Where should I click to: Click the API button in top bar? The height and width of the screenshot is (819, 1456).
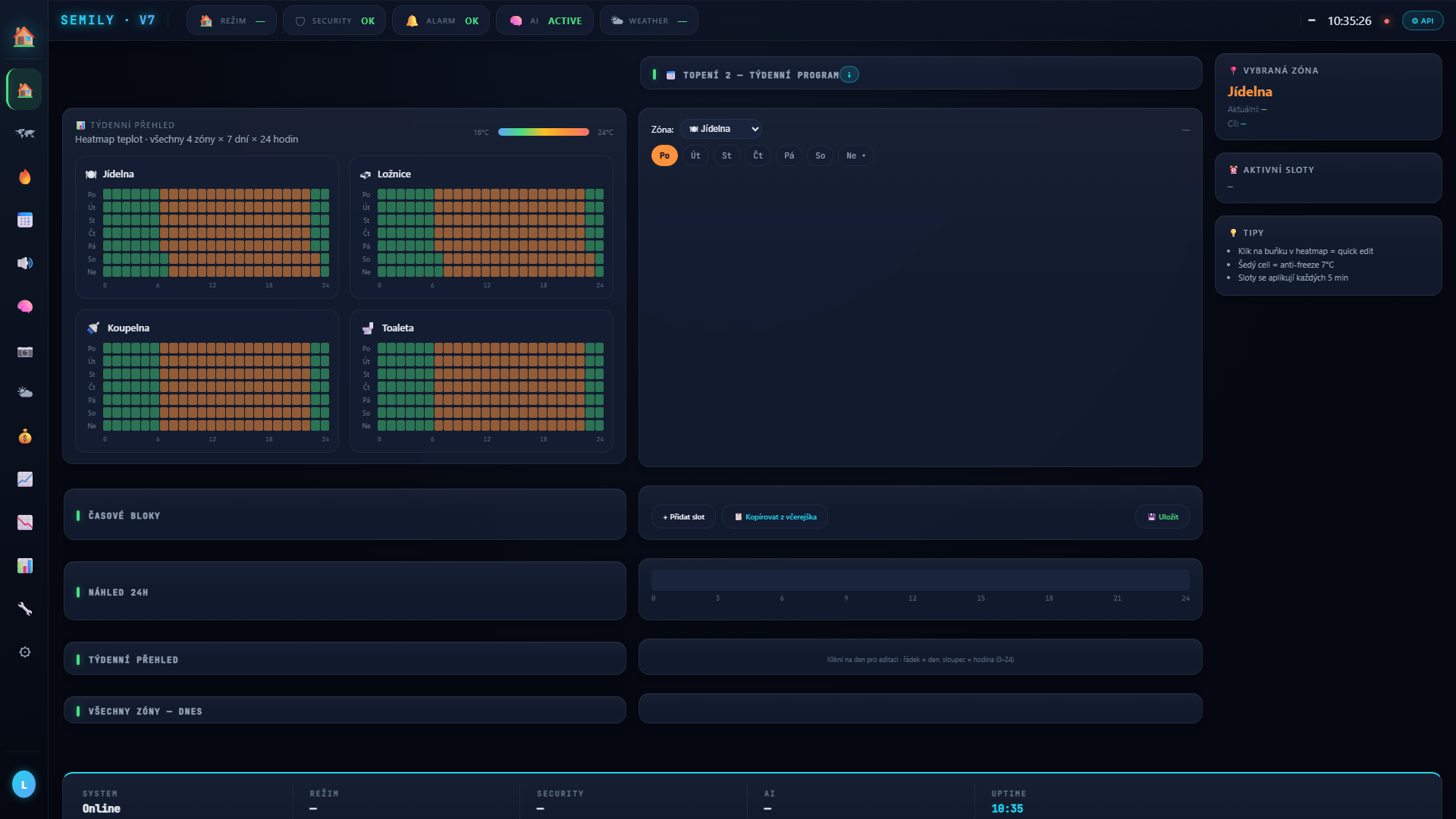[1423, 20]
